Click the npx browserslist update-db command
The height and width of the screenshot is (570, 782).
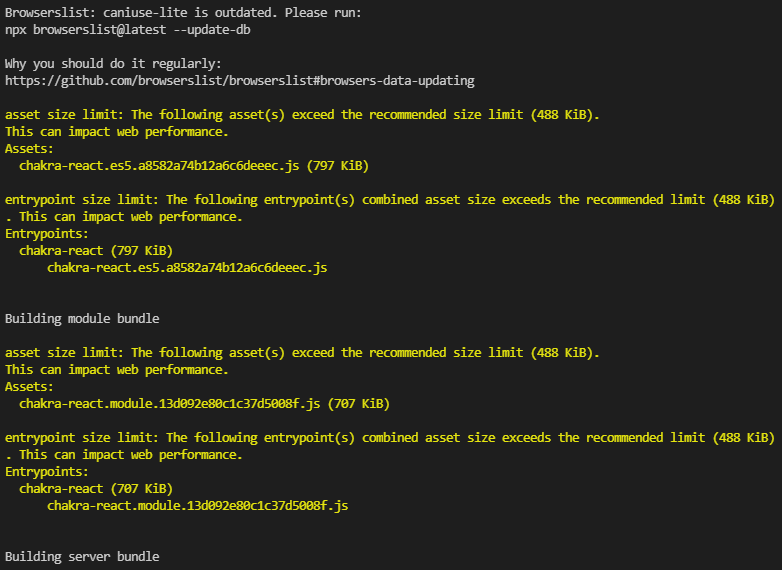(x=128, y=29)
